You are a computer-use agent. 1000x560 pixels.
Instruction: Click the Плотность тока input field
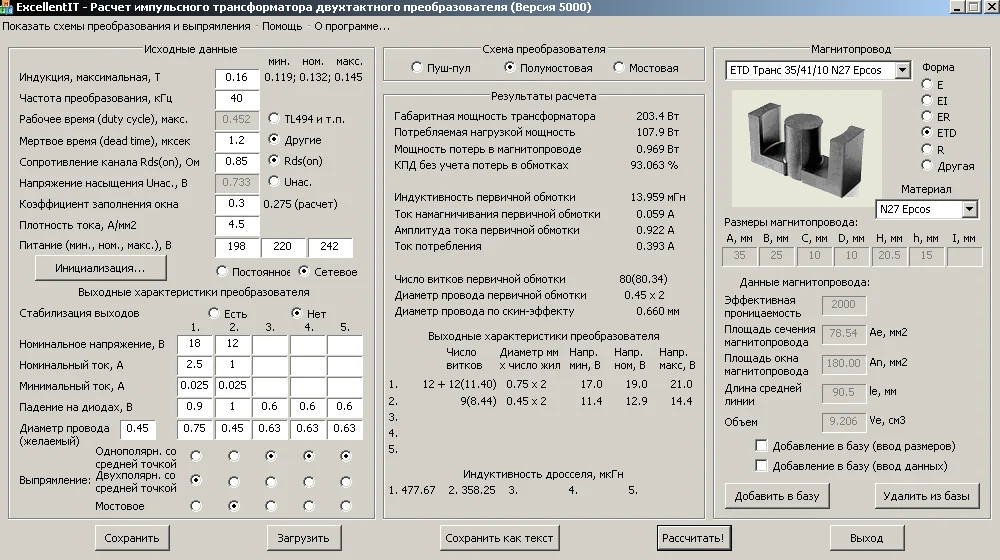(237, 225)
